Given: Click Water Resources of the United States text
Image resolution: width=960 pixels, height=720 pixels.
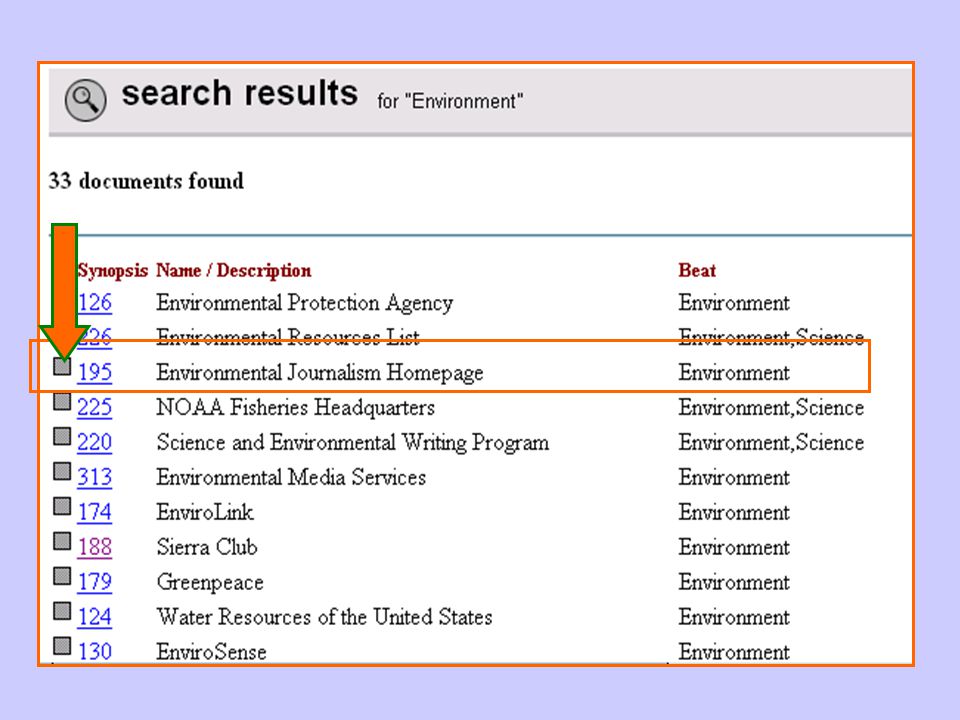Looking at the screenshot, I should click(324, 617).
